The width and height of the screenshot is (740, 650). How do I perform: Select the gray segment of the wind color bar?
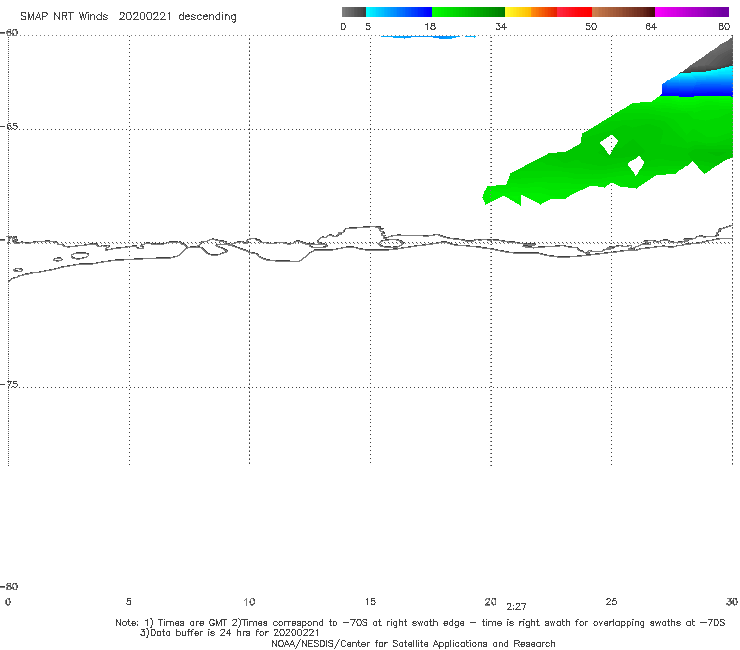point(353,12)
